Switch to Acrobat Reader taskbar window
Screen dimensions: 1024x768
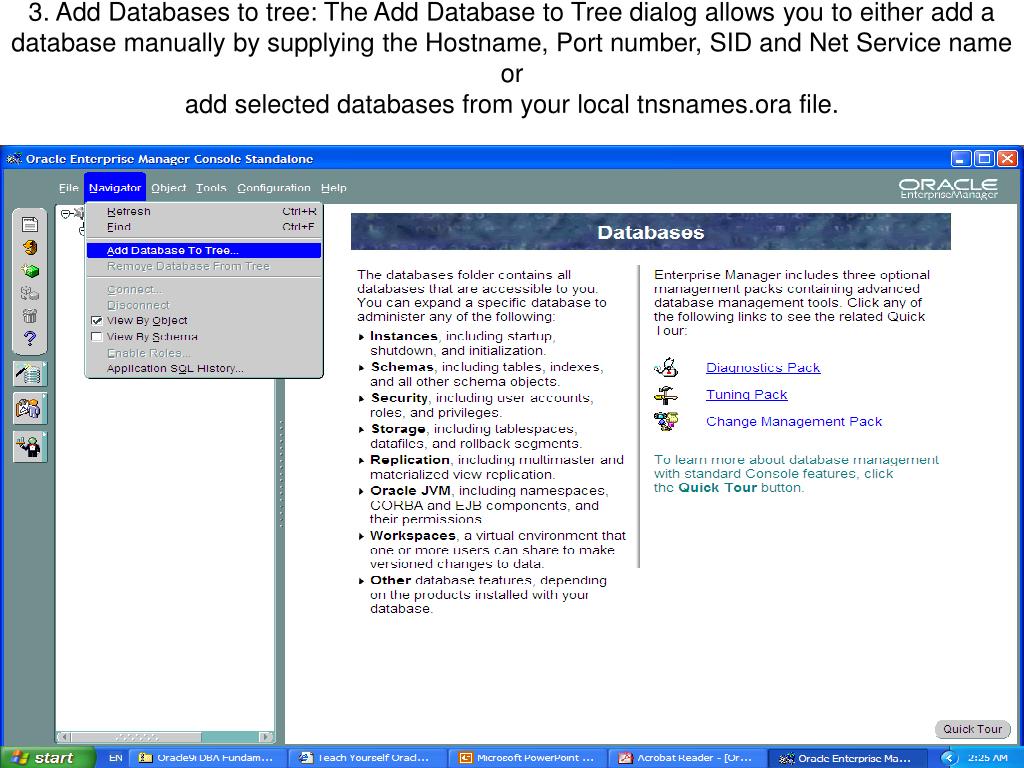click(x=686, y=758)
